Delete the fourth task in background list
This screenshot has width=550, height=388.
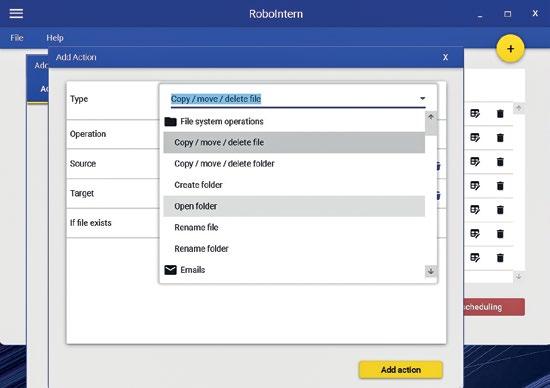(x=500, y=186)
